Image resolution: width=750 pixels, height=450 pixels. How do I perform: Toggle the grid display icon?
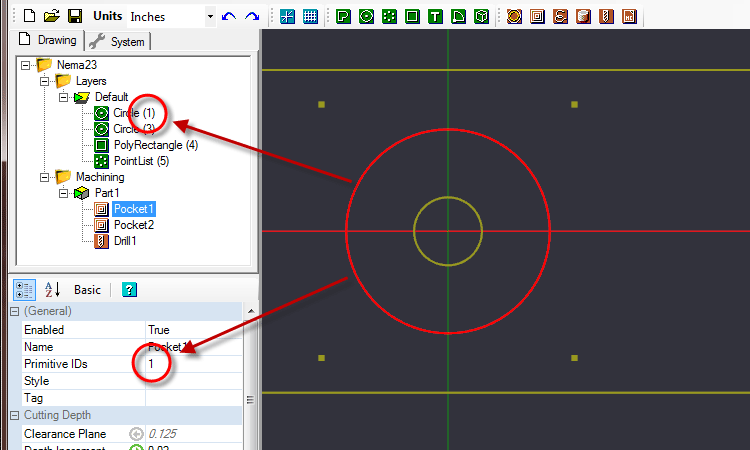pos(311,16)
